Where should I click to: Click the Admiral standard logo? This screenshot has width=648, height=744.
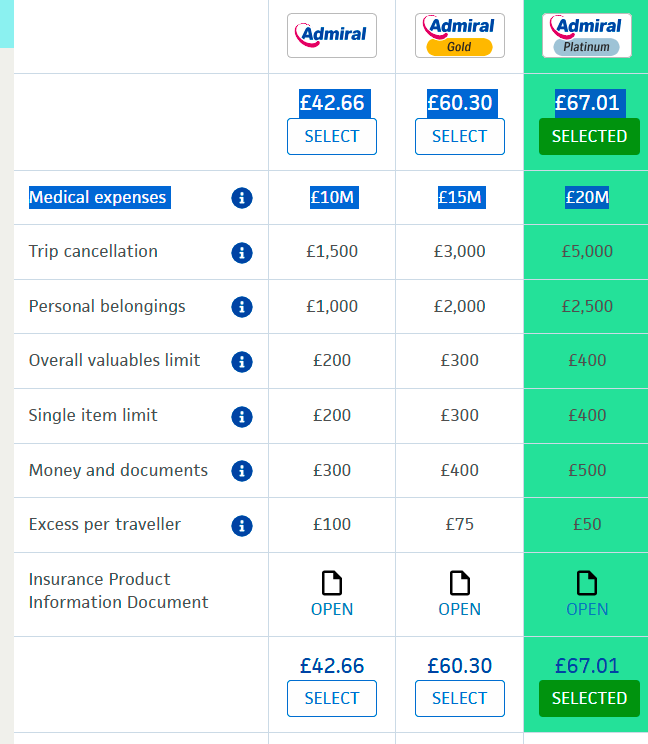[x=331, y=35]
